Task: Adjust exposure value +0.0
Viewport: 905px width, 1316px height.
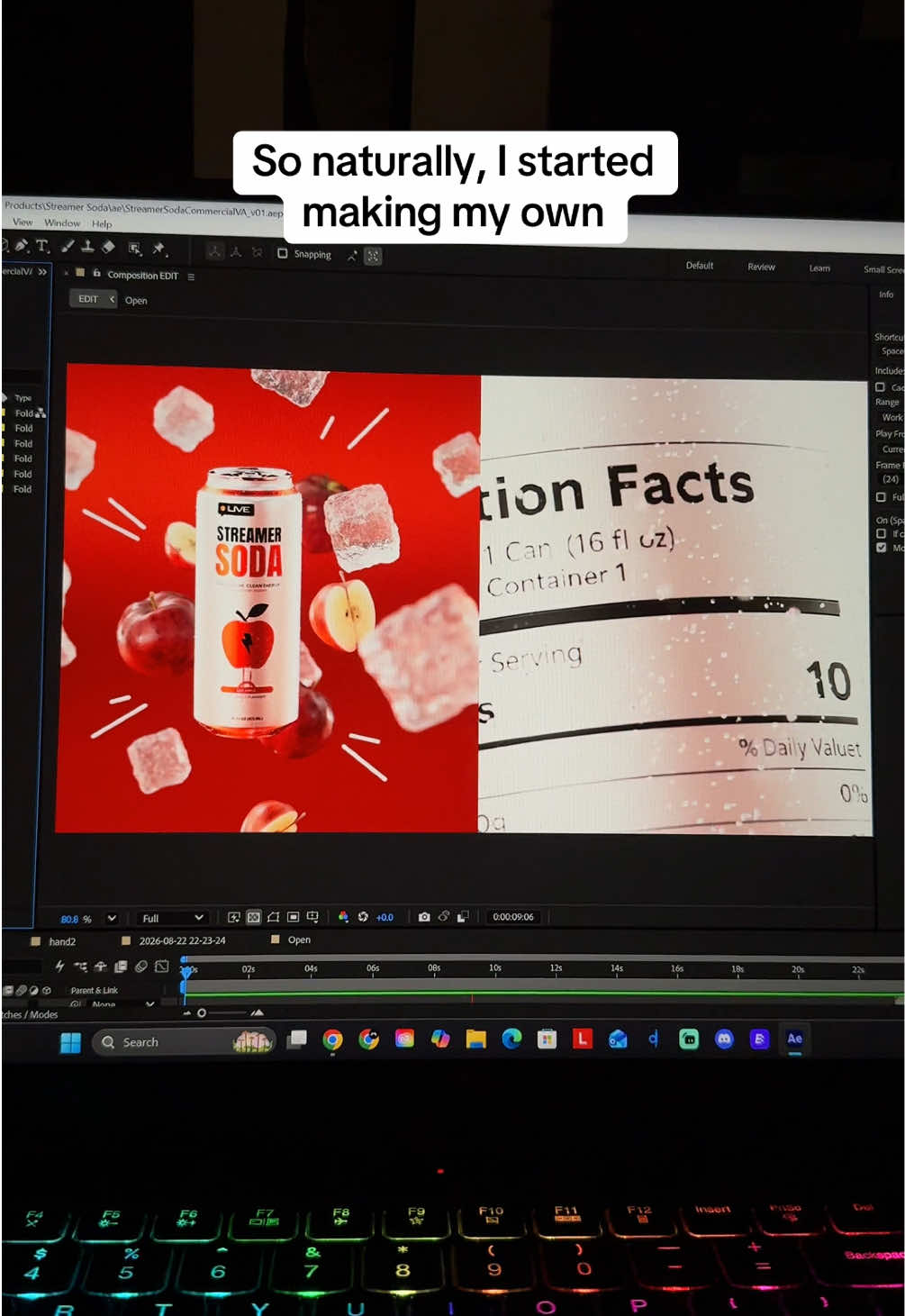Action: 385,917
